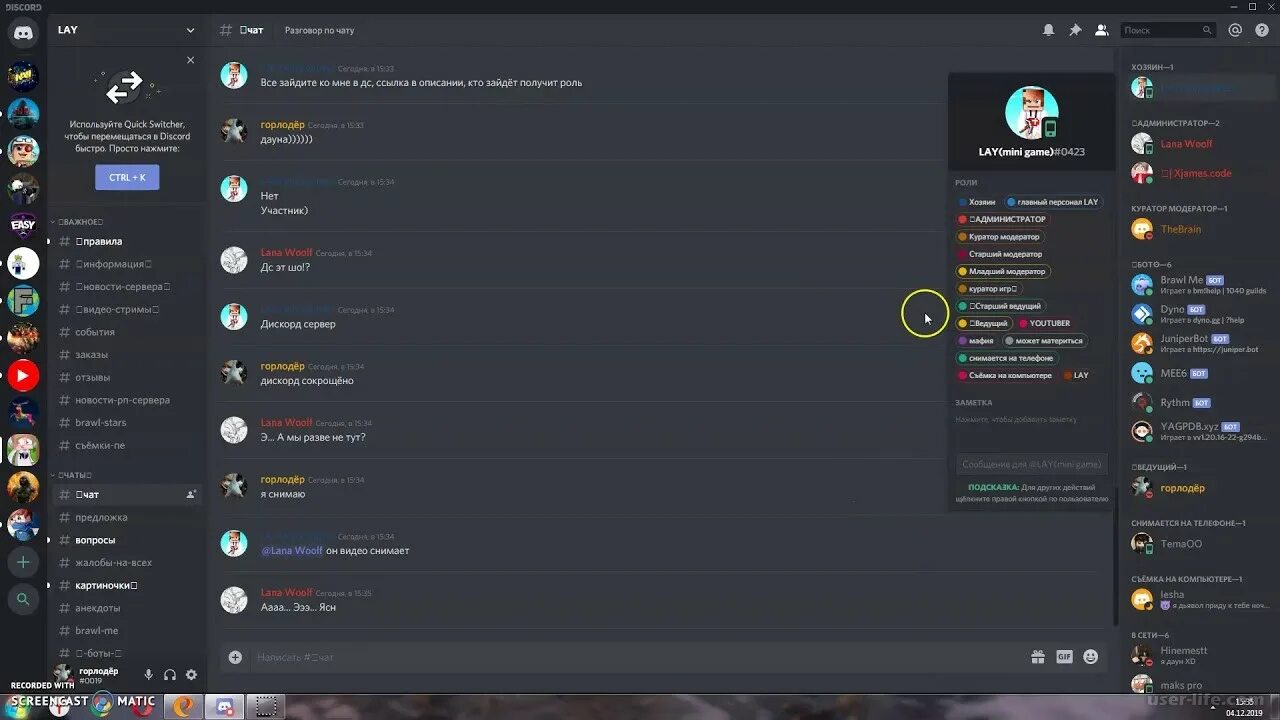
Task: Open the GIF picker
Action: 1064,657
